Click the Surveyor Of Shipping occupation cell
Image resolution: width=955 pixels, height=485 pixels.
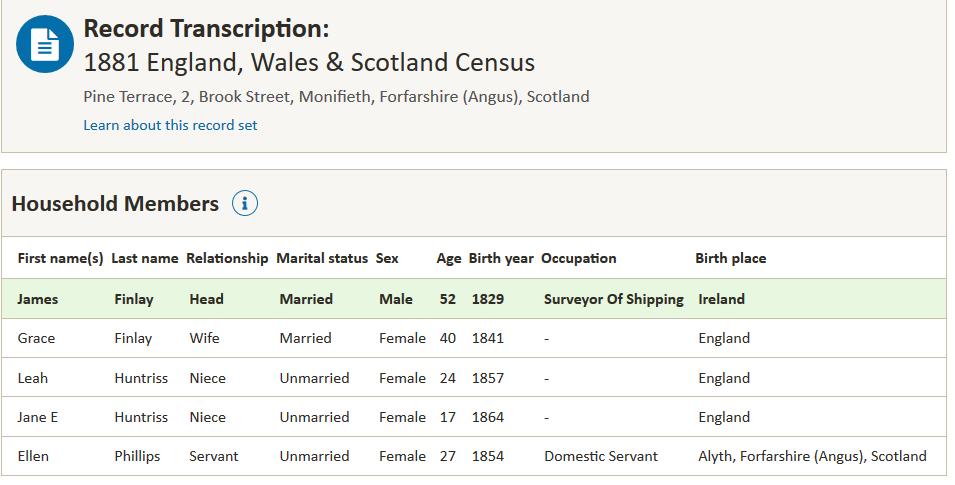[614, 299]
